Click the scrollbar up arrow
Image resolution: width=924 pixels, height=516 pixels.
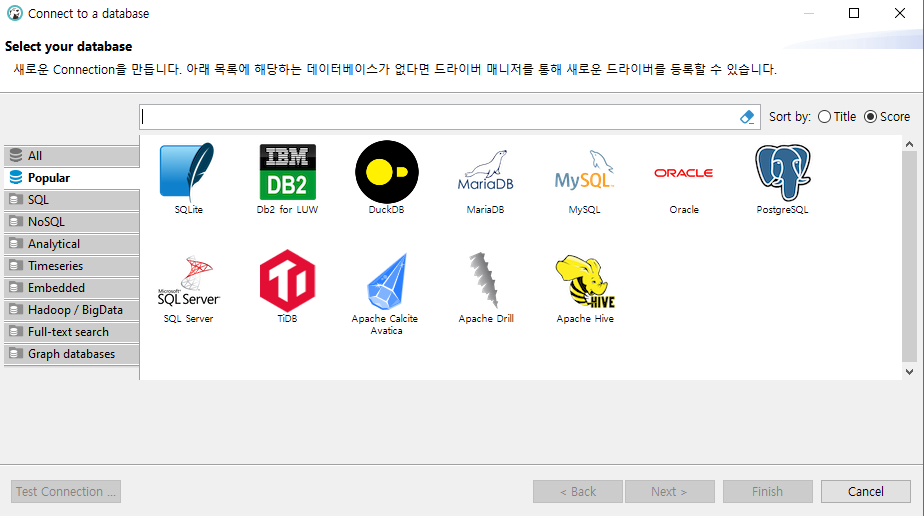point(909,144)
